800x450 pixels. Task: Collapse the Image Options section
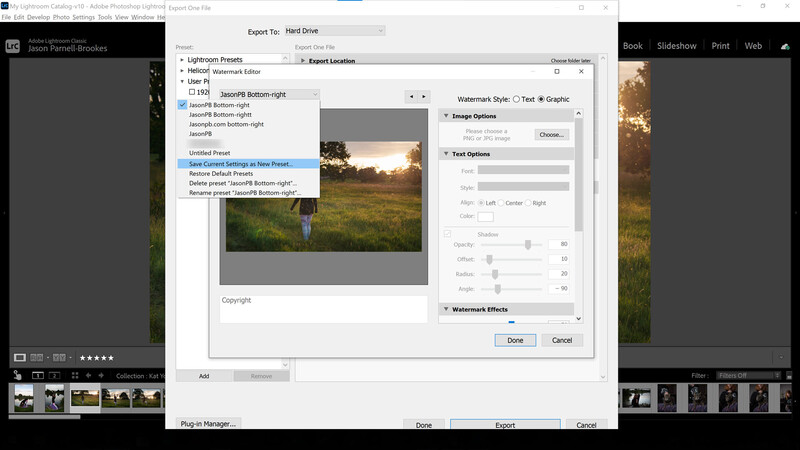coord(446,116)
